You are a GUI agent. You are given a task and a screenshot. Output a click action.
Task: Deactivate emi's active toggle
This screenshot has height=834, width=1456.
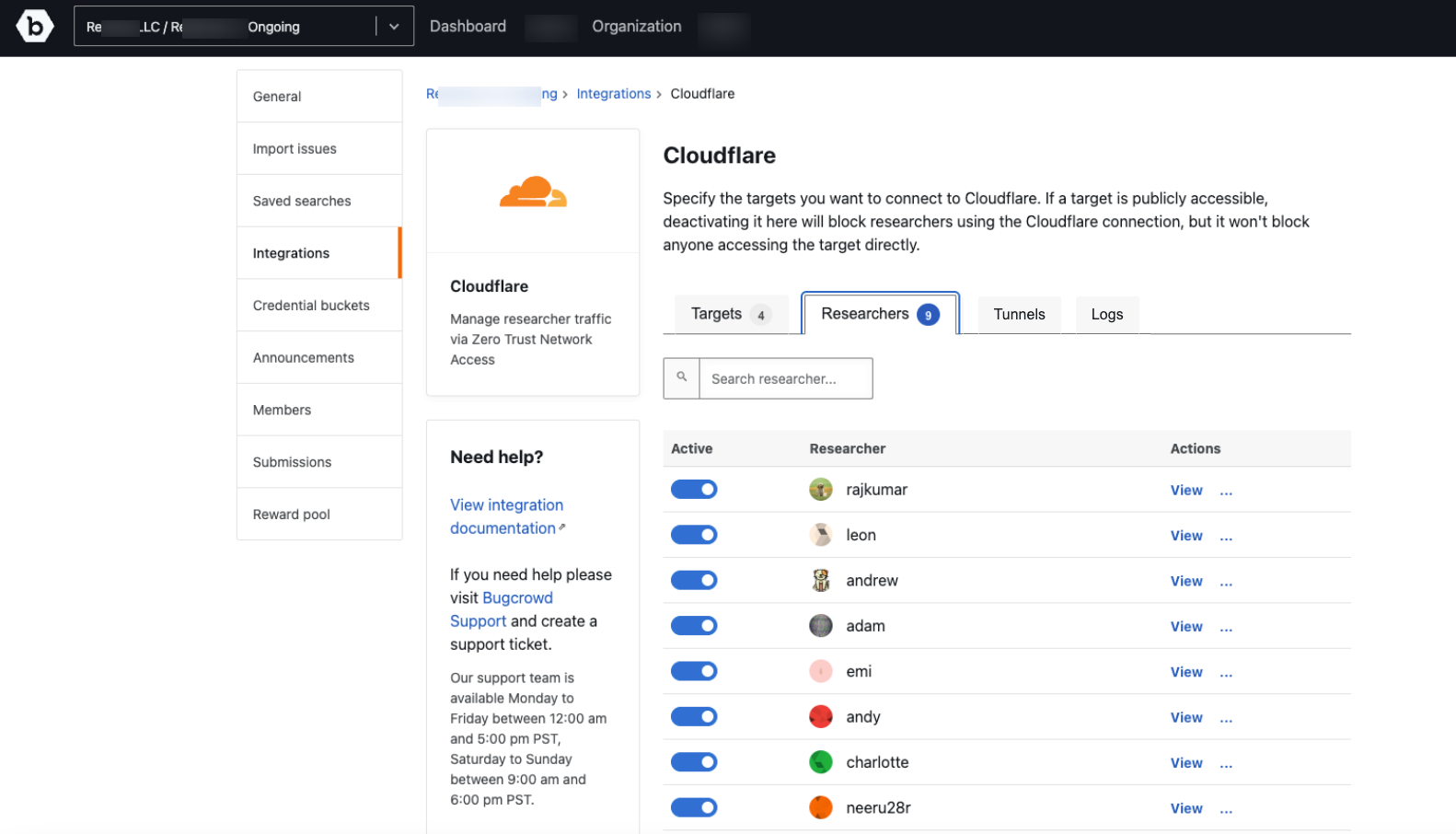[x=694, y=671]
